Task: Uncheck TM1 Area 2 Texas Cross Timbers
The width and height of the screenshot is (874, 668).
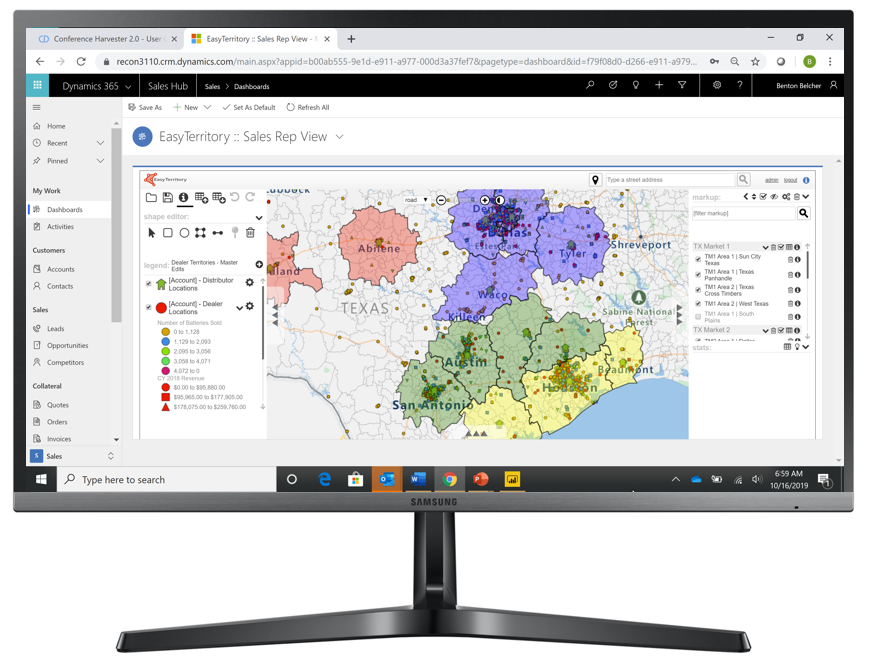Action: (698, 289)
